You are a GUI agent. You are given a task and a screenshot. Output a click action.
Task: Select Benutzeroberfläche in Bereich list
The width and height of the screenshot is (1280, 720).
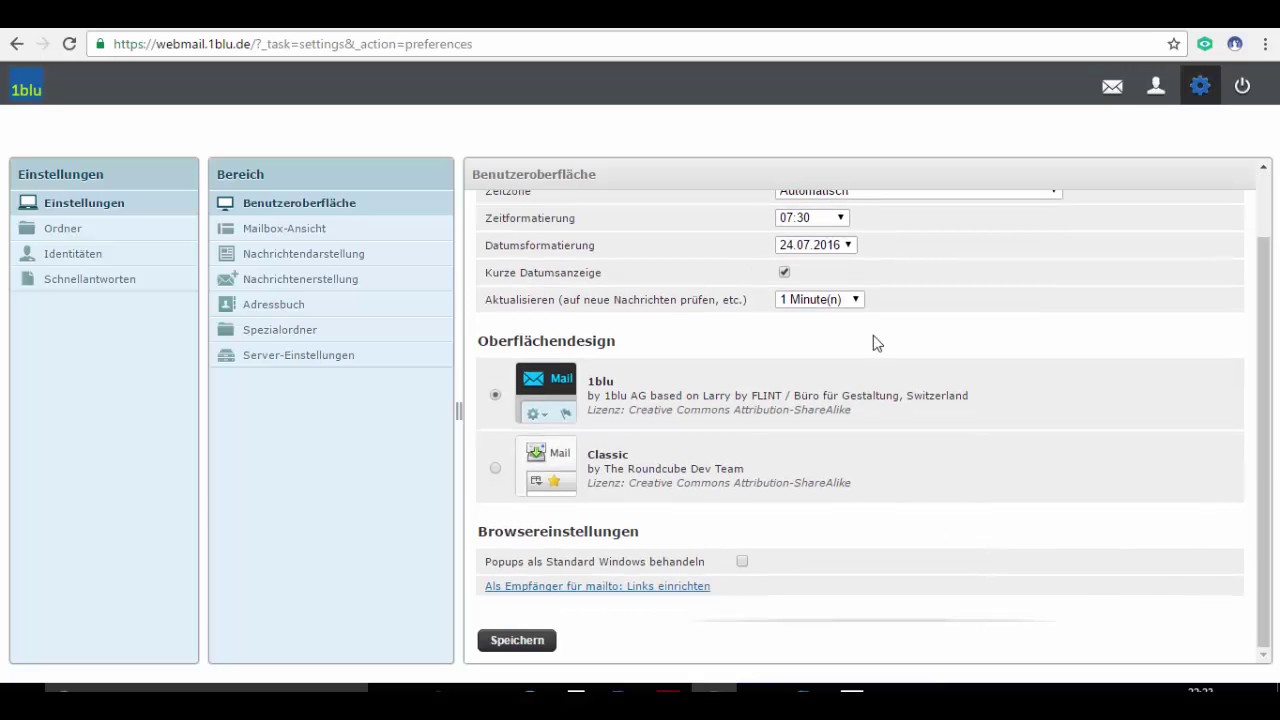tap(331, 203)
